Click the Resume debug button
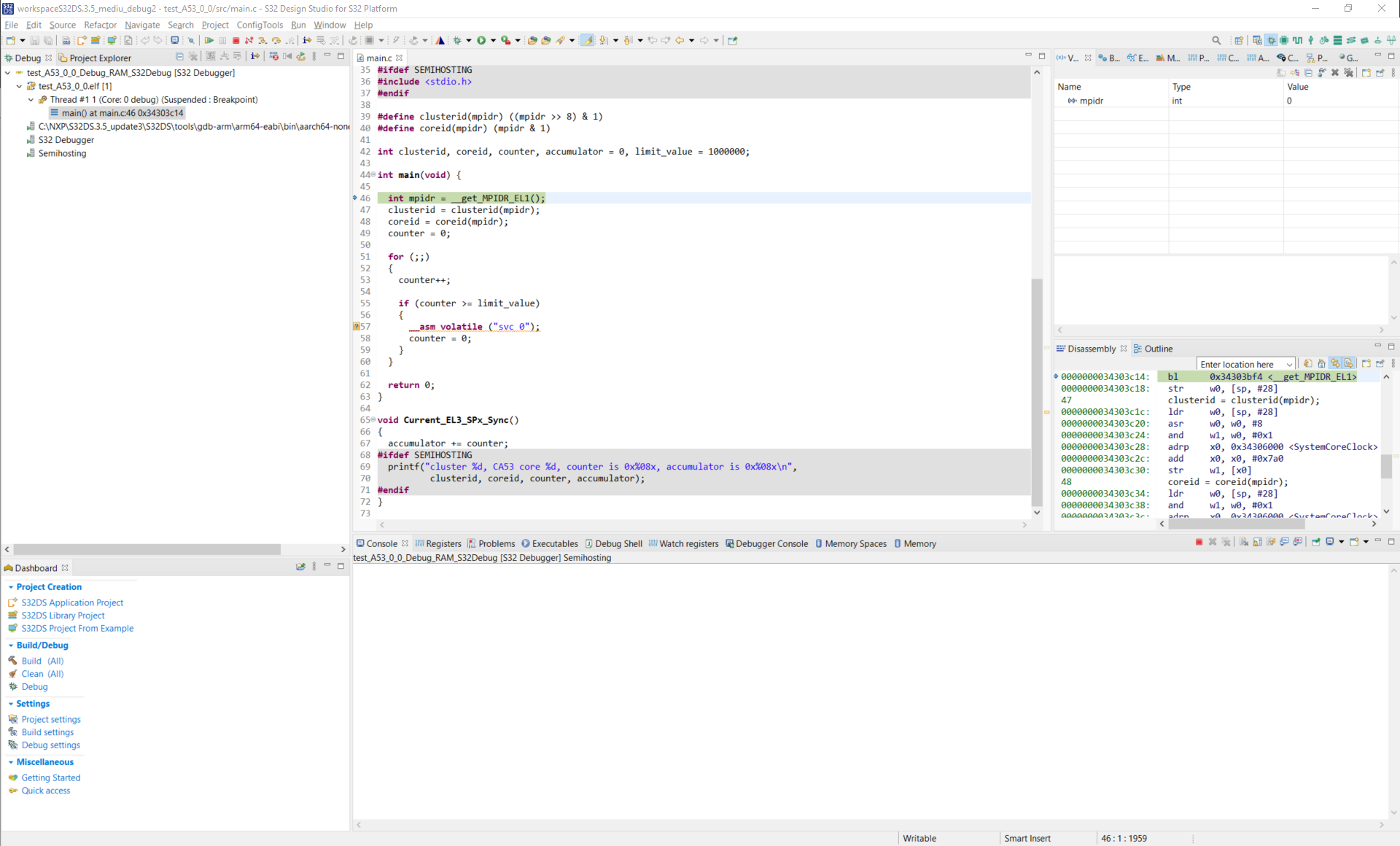Image resolution: width=1400 pixels, height=846 pixels. 209,40
